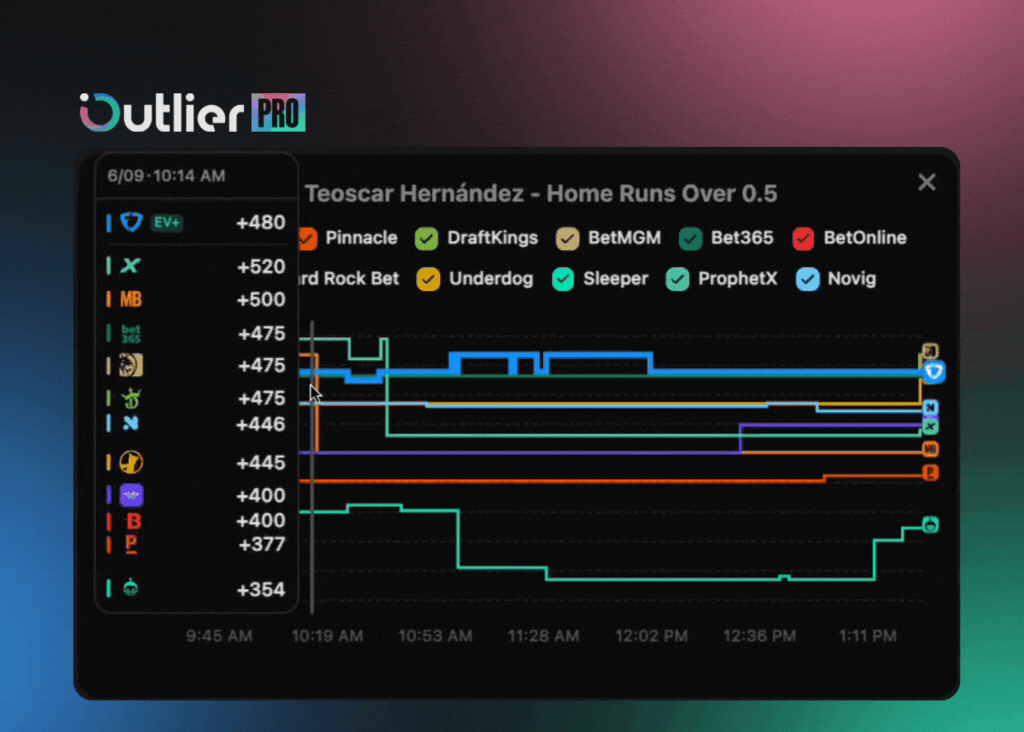Screen dimensions: 1024x732
Task: Click the vertical time cursor line on chart
Action: click(x=312, y=467)
